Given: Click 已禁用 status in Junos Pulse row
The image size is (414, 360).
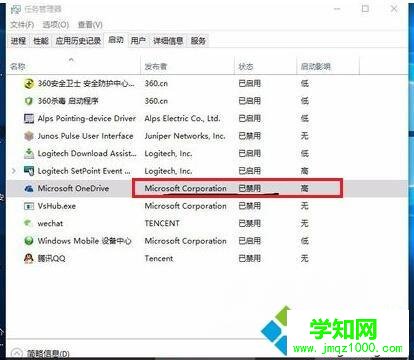Looking at the screenshot, I should click(250, 136).
